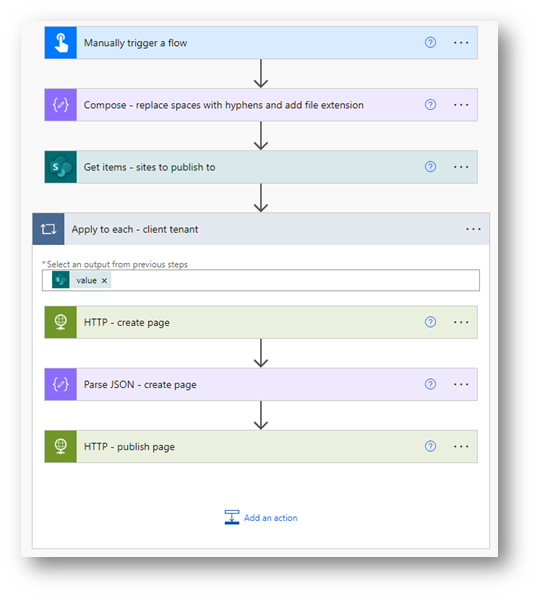Collapse the Apply to each header
This screenshot has width=540, height=599.
click(261, 229)
